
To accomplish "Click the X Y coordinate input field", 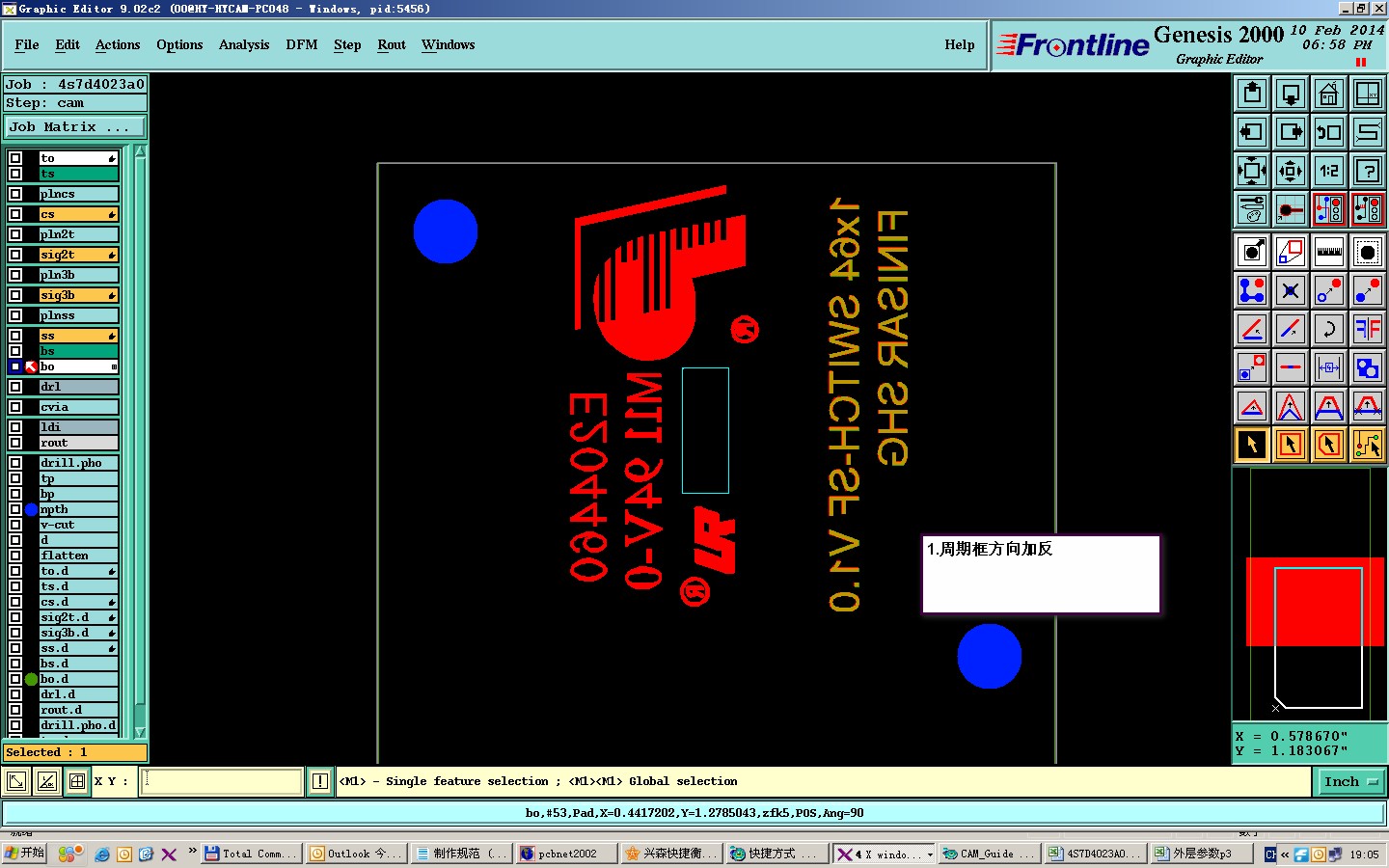I will pyautogui.click(x=223, y=781).
